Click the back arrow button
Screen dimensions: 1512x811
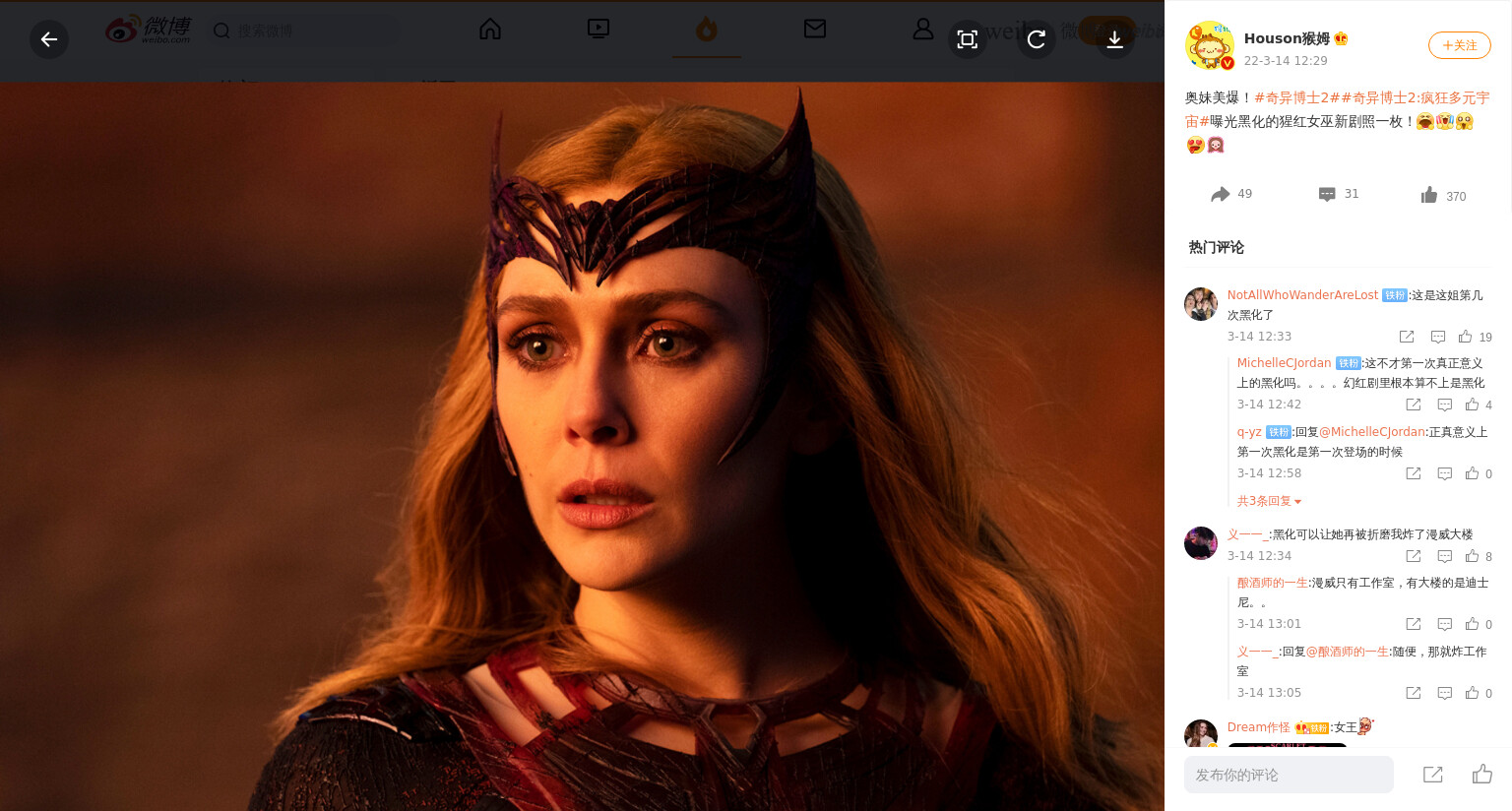click(x=49, y=39)
